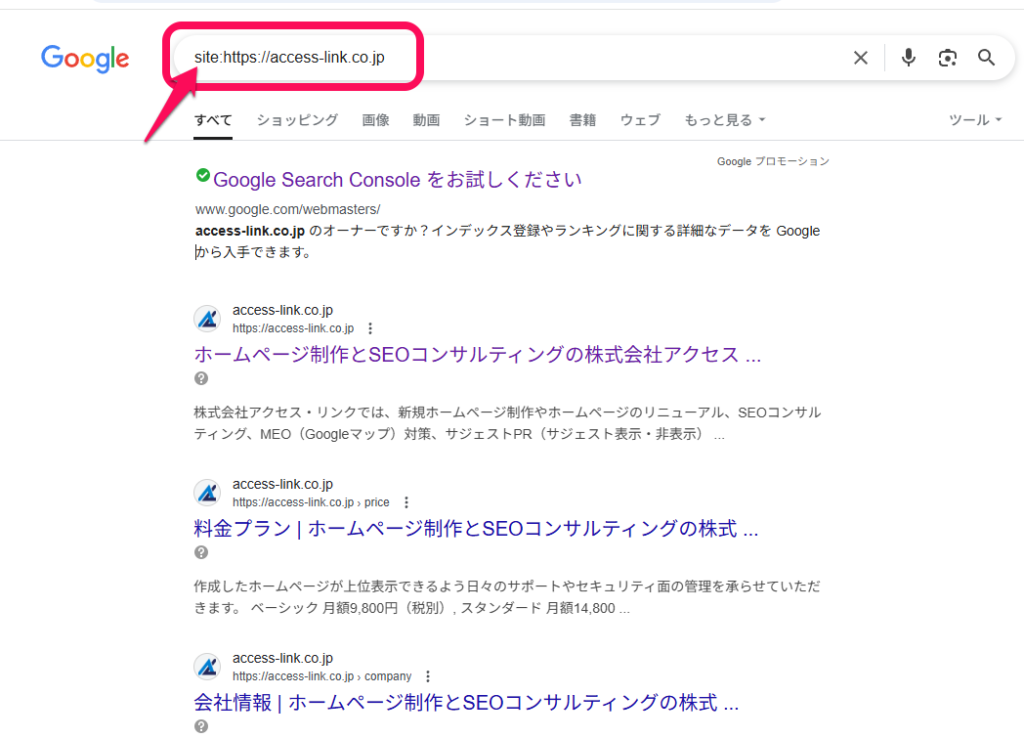Click the favicon of the homepage result
This screenshot has width=1024, height=738.
tap(208, 319)
